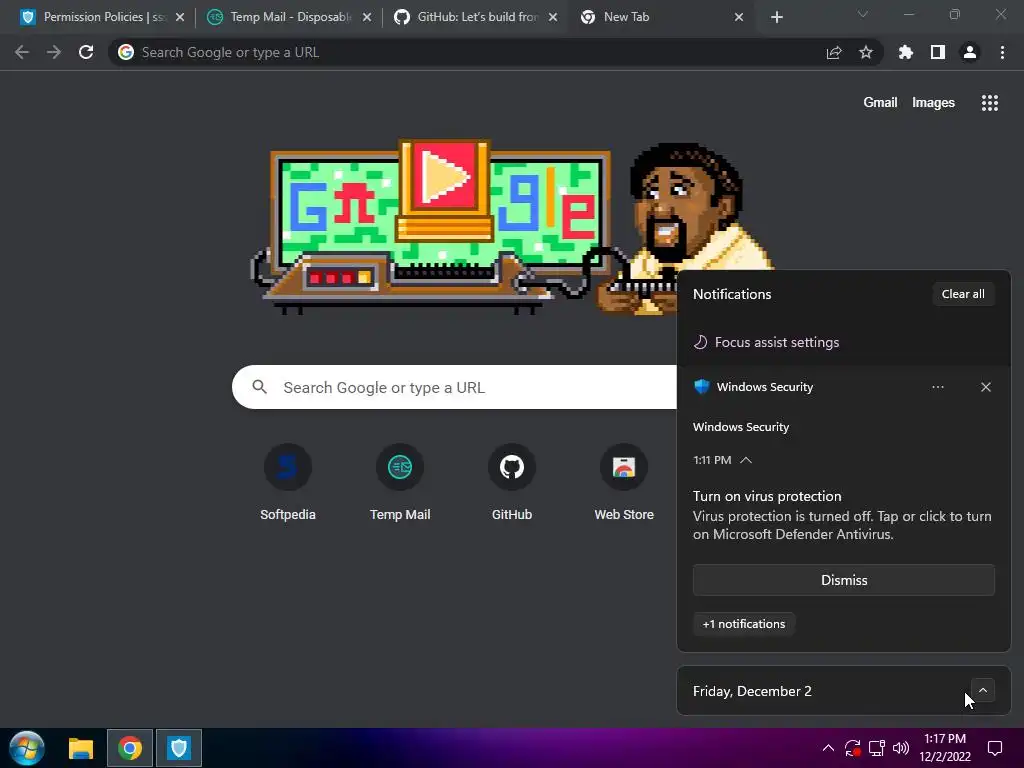The width and height of the screenshot is (1024, 768).
Task: Open the network tray icon
Action: (876, 748)
